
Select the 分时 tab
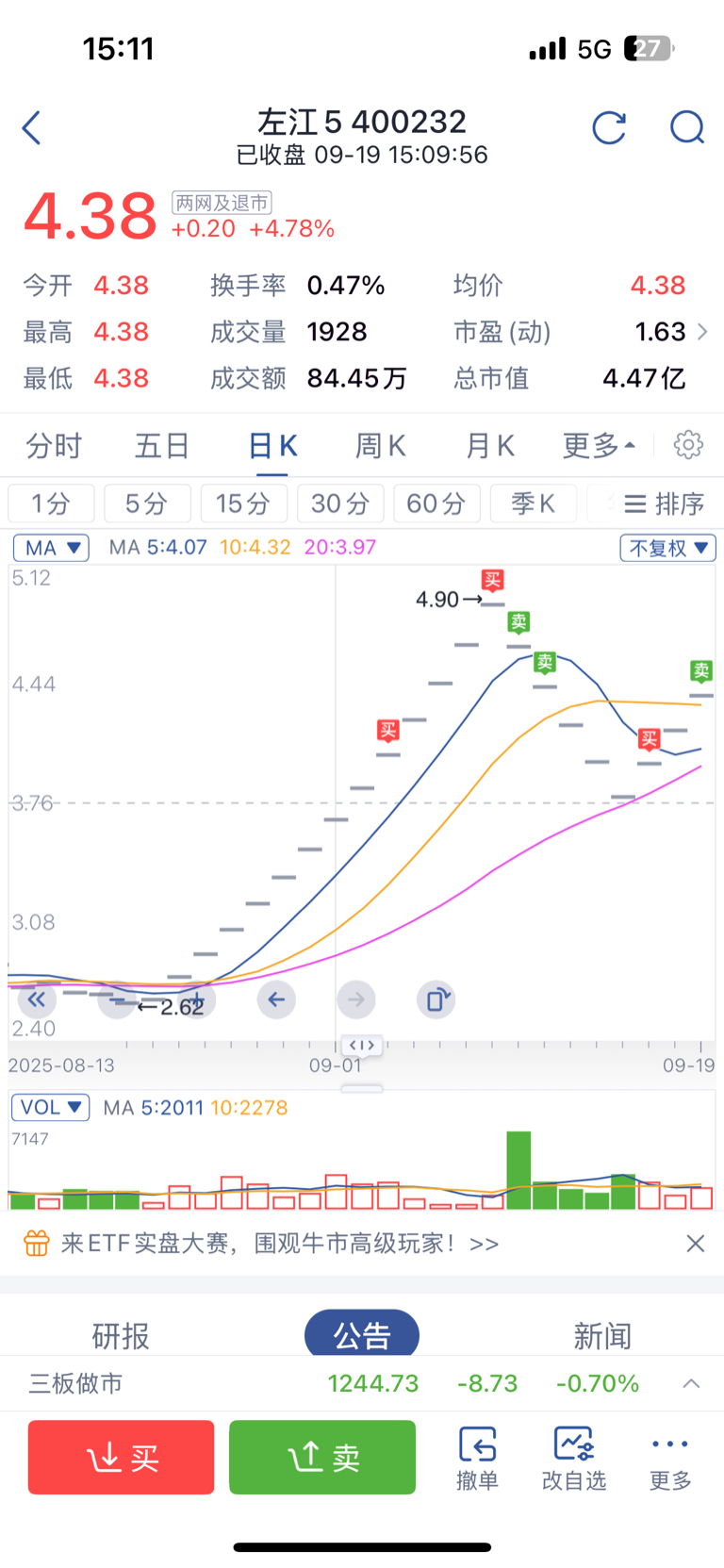click(x=54, y=445)
